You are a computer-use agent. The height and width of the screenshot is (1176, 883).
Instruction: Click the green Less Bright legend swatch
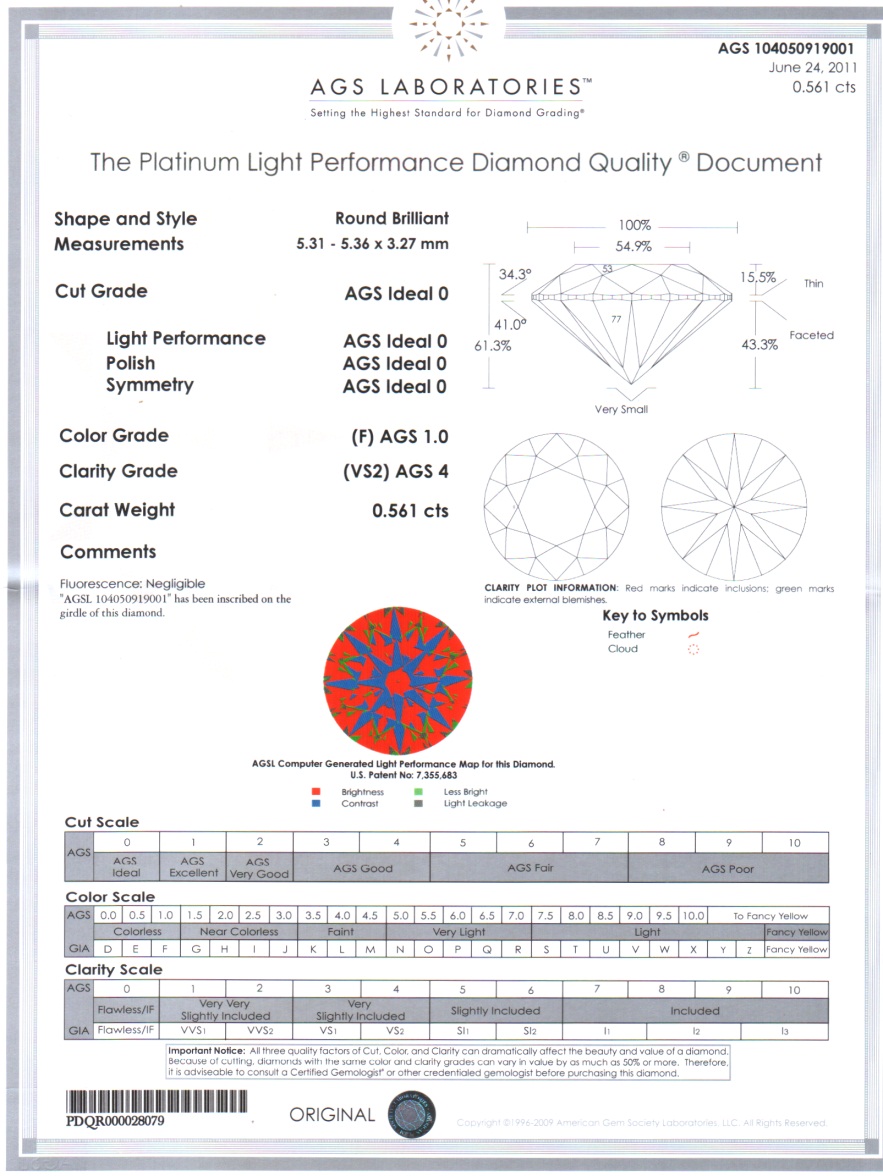pyautogui.click(x=419, y=792)
